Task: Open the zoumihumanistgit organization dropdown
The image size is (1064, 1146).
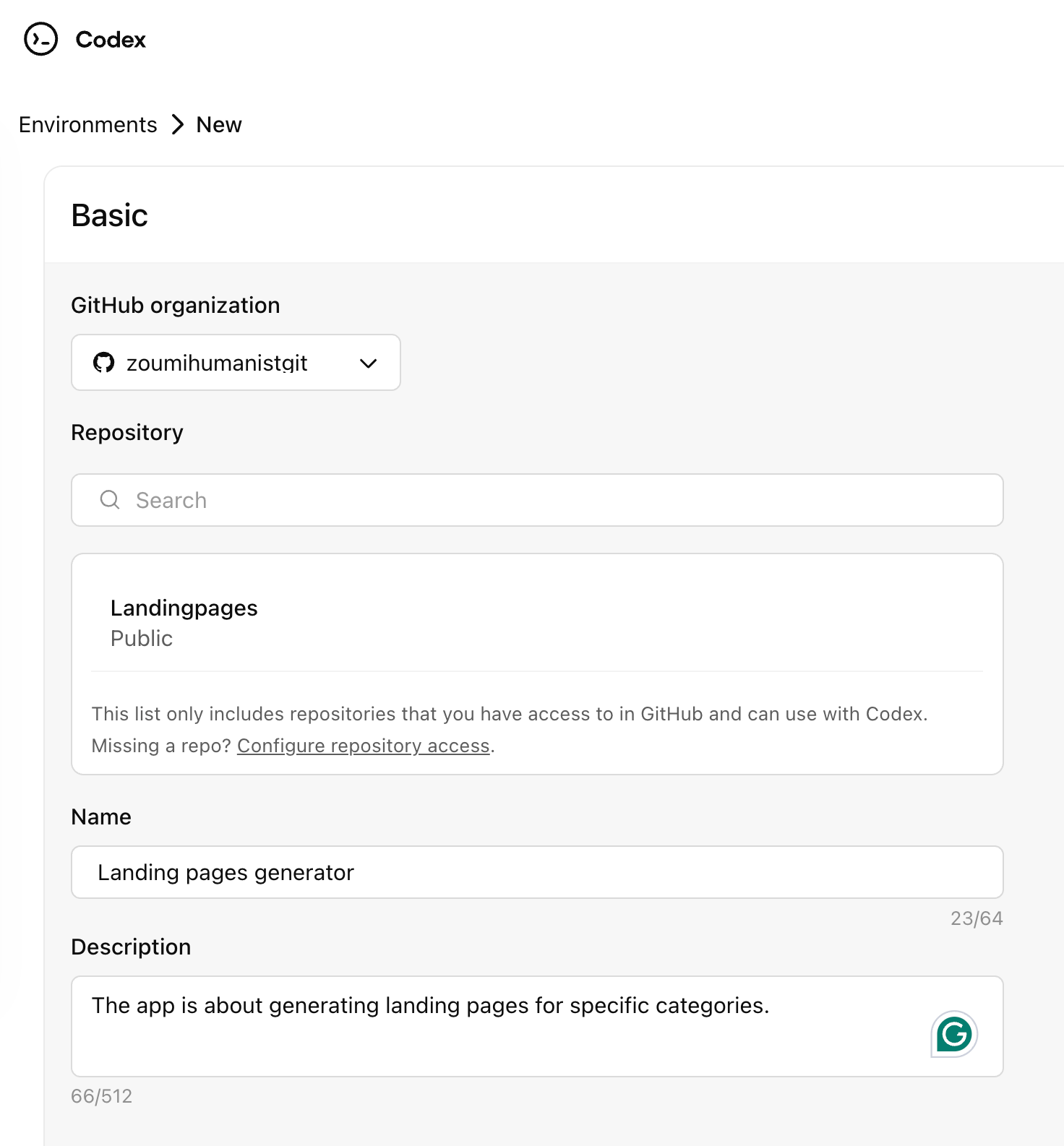Action: point(236,363)
